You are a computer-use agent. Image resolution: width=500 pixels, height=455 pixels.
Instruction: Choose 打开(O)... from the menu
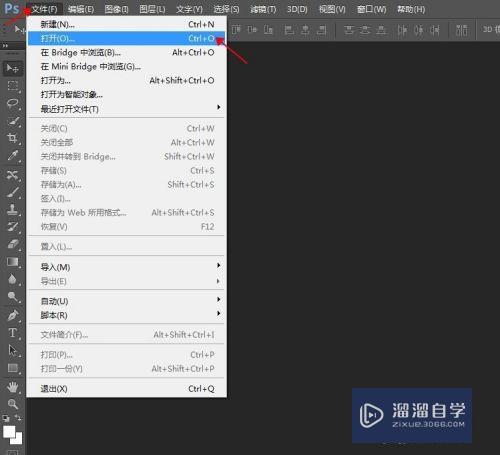click(126, 38)
